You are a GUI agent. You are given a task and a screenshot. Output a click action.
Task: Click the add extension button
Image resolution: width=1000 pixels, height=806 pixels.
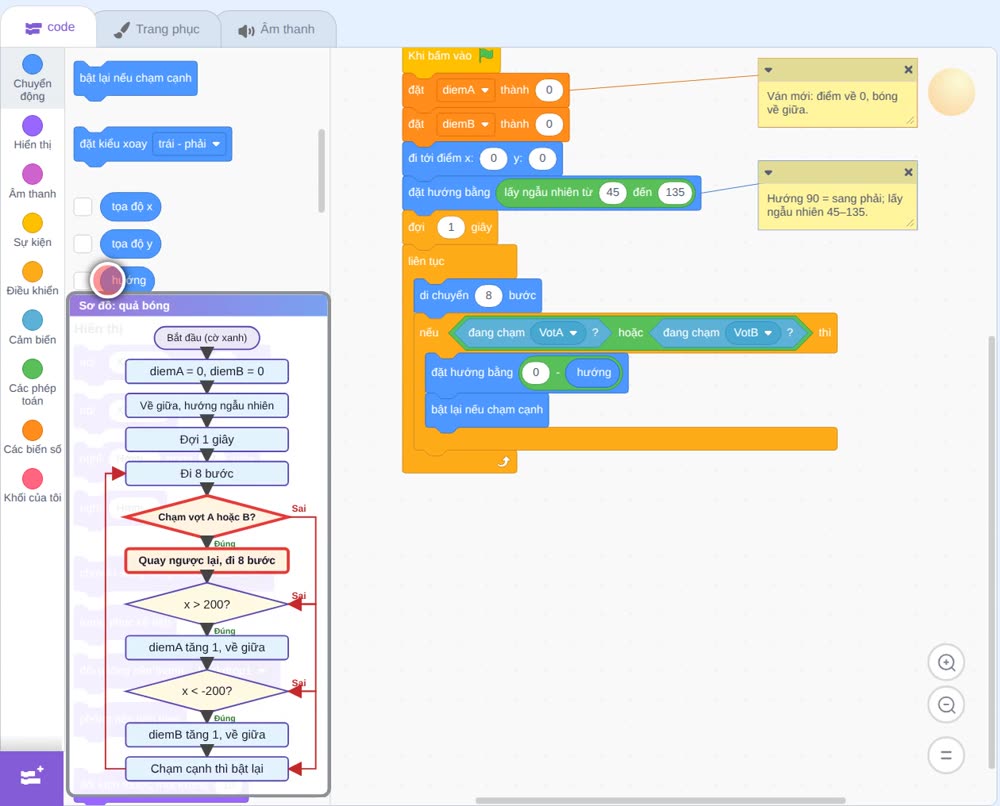click(x=32, y=777)
